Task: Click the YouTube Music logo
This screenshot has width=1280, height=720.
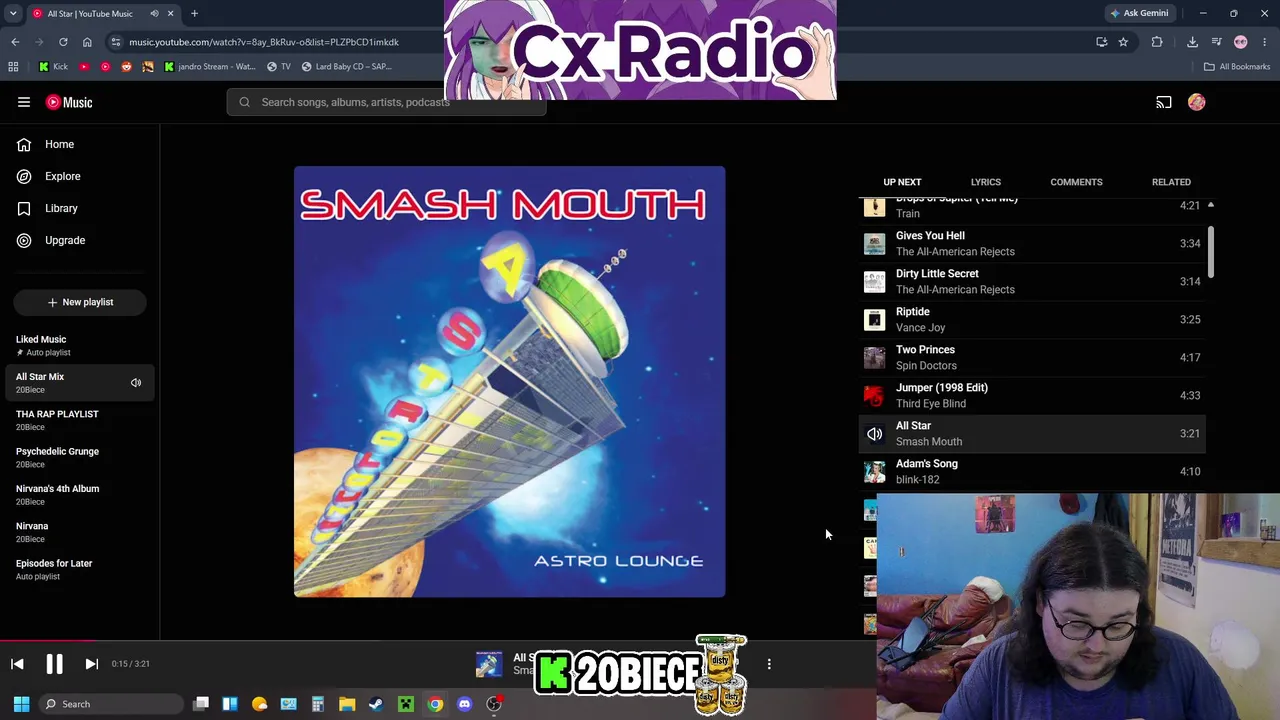Action: click(x=69, y=102)
